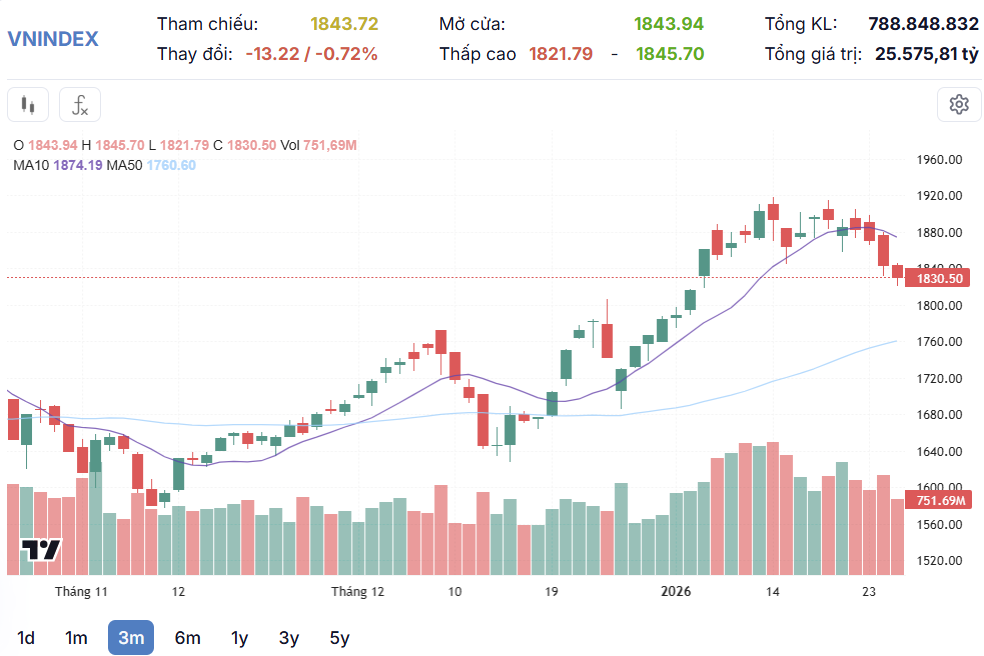984x656 pixels.
Task: Click the Tháng 12 label on time axis
Action: click(x=358, y=592)
